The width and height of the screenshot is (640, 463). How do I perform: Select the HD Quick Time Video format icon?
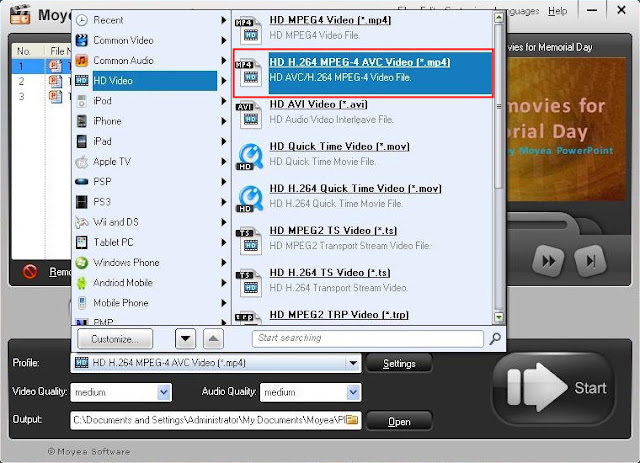coord(250,156)
